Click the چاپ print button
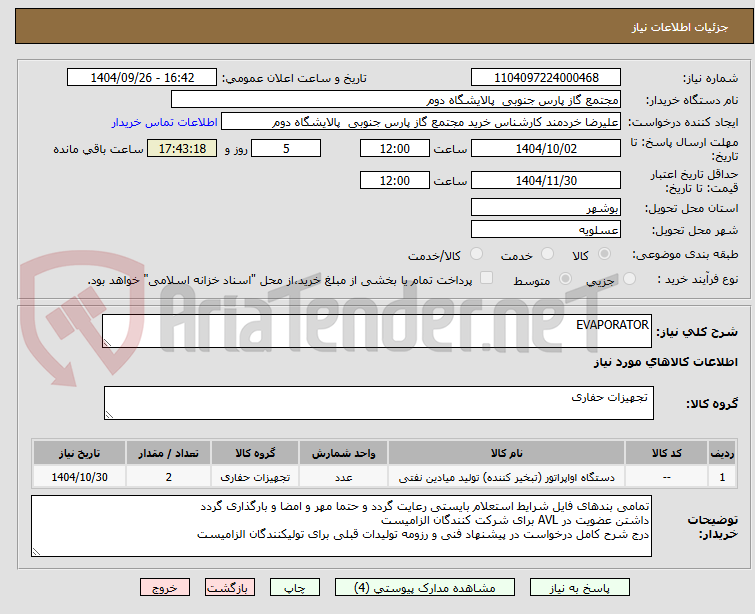 (x=295, y=588)
